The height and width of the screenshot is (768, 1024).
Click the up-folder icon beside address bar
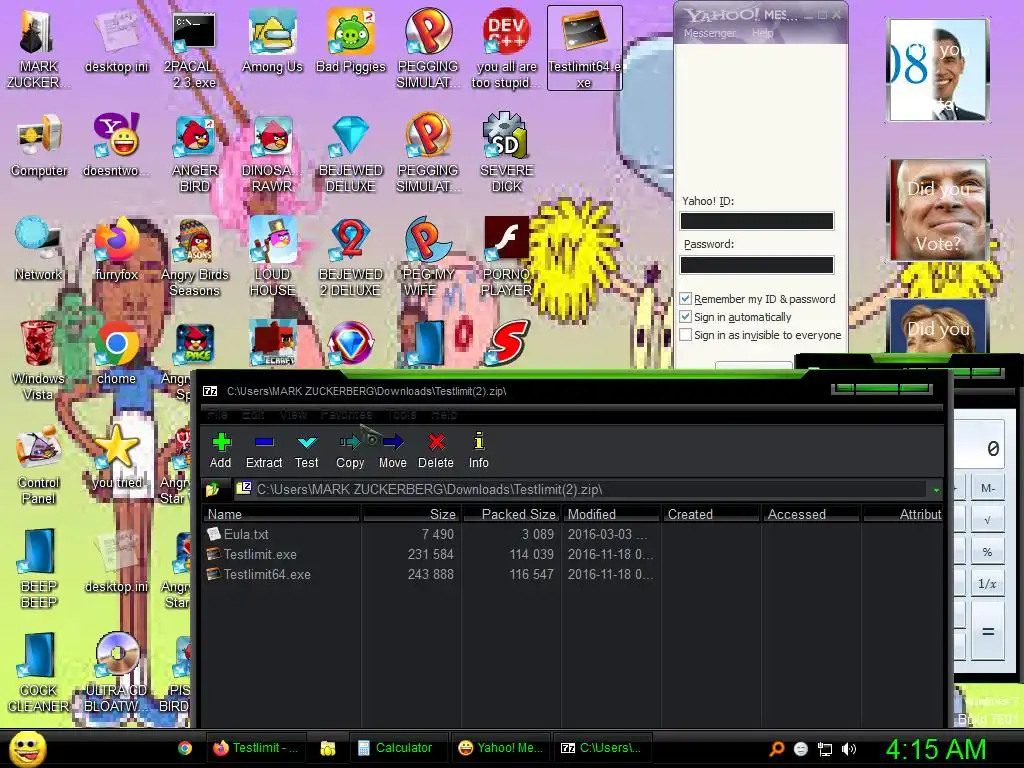pyautogui.click(x=212, y=488)
